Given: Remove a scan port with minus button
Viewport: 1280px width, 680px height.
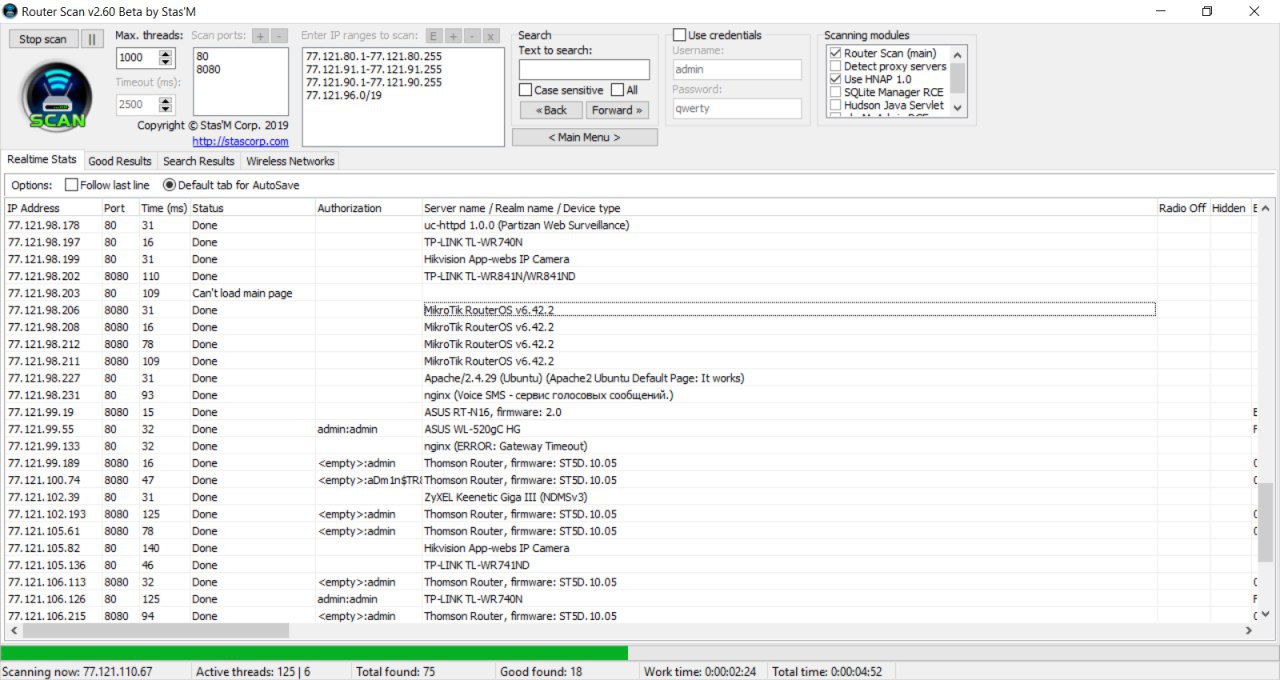Looking at the screenshot, I should (279, 35).
